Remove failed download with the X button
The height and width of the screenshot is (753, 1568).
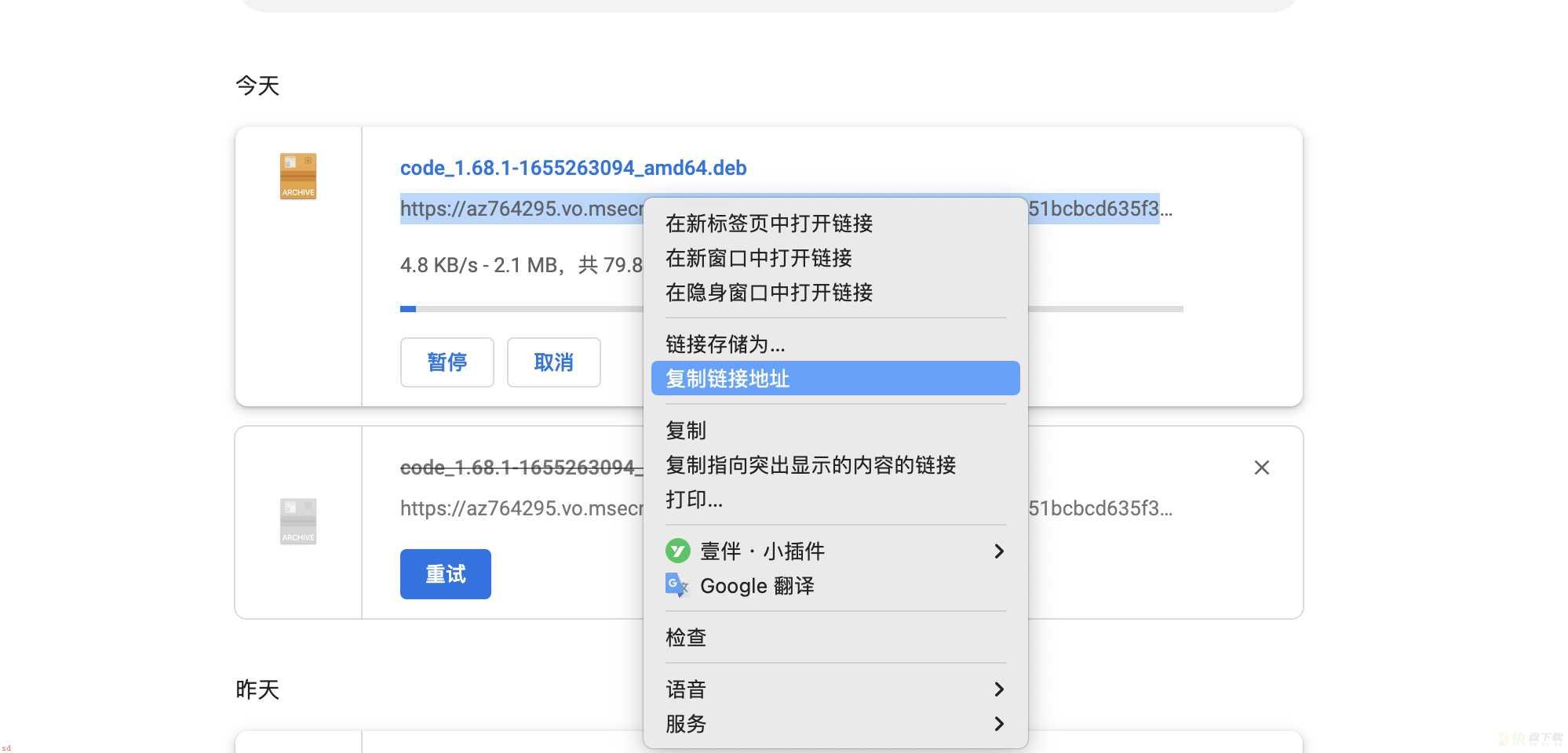pyautogui.click(x=1261, y=467)
